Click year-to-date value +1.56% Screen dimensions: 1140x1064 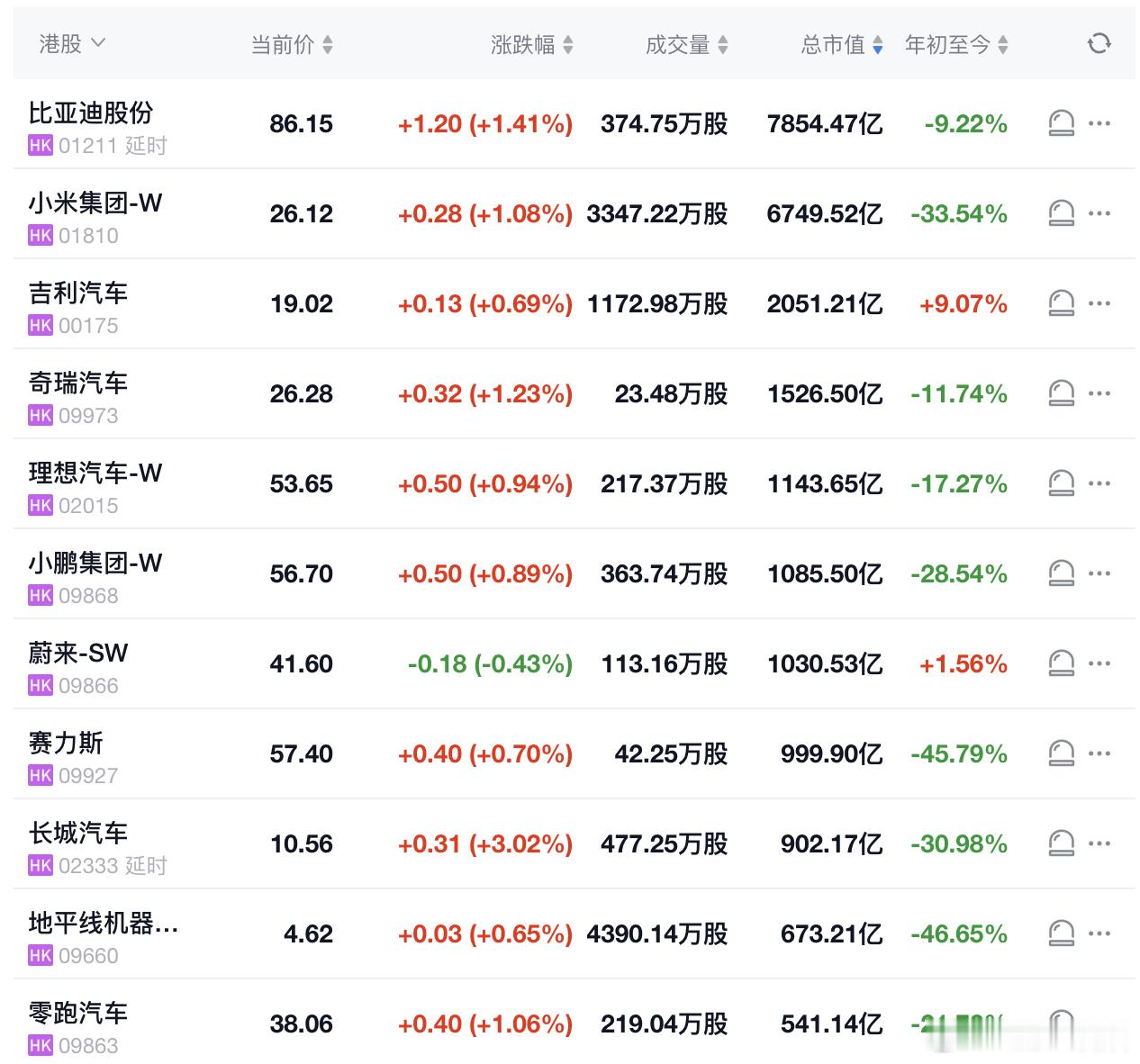(x=963, y=663)
